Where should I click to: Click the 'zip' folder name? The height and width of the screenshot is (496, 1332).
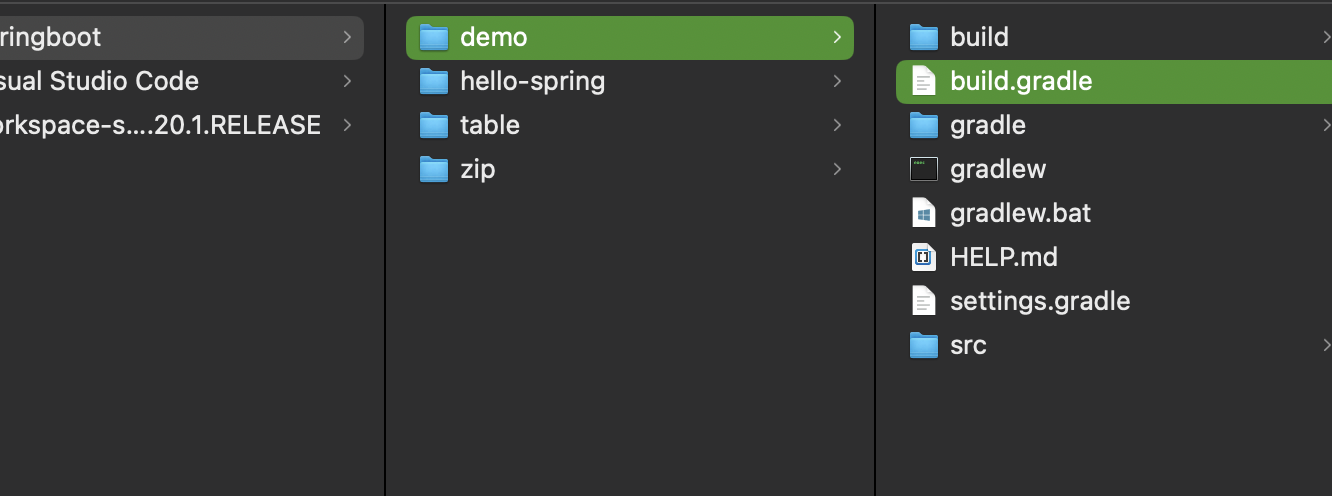[477, 169]
